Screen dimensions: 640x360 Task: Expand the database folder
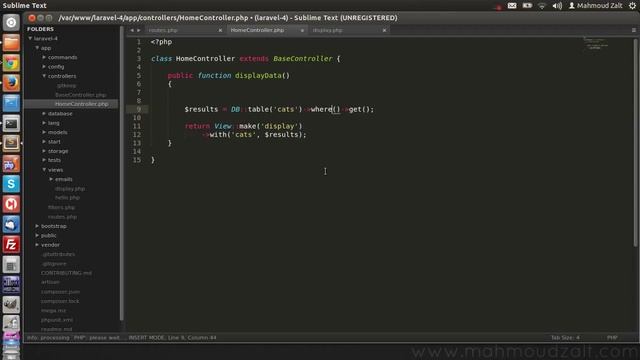(44, 113)
